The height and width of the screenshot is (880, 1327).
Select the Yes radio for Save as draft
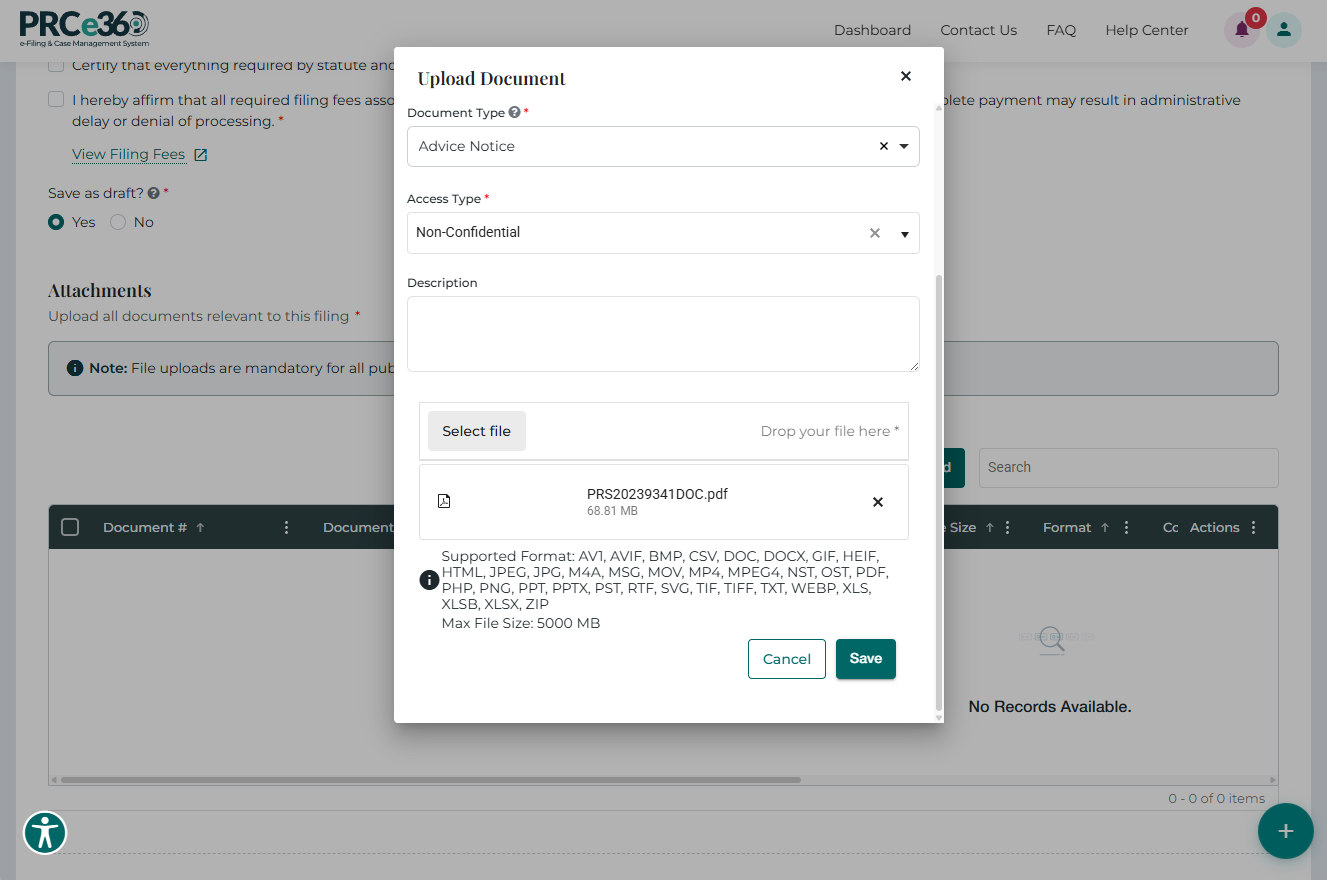coord(57,222)
